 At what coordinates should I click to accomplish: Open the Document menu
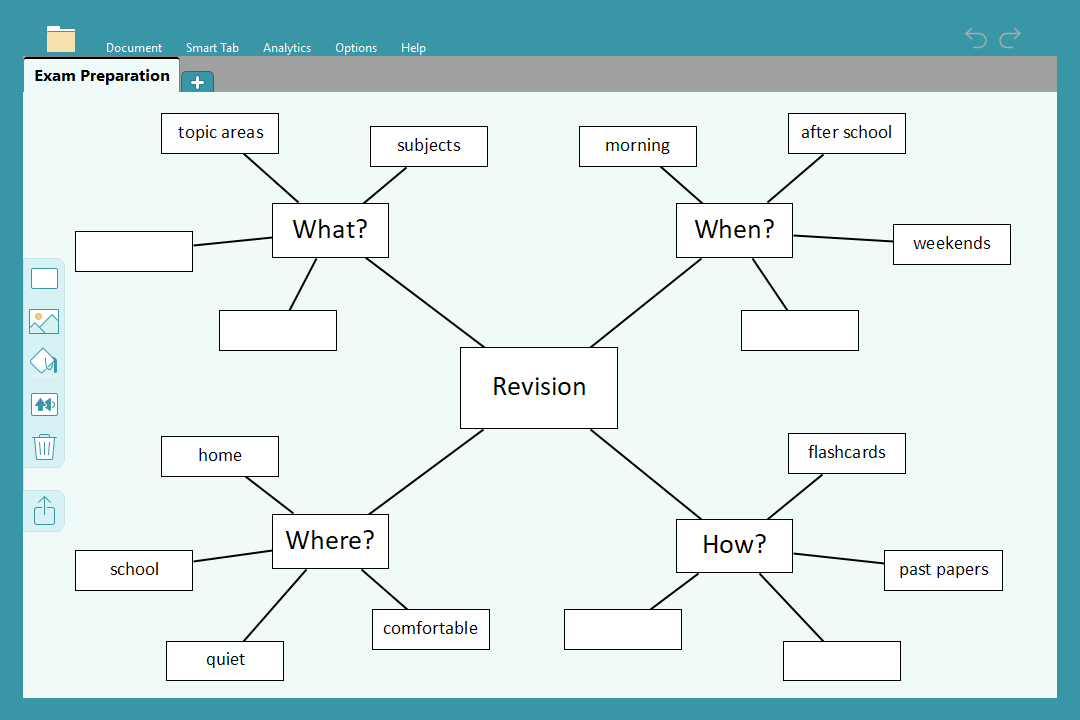click(134, 48)
